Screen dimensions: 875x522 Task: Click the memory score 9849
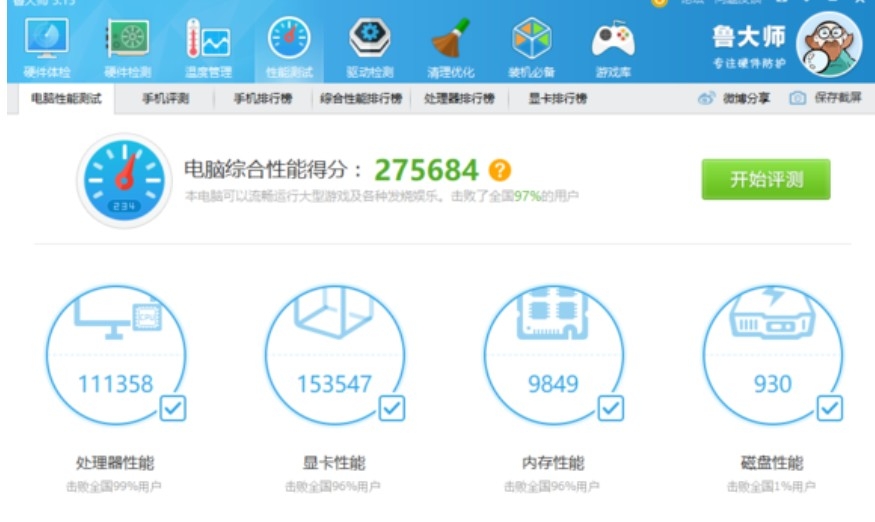tap(553, 384)
